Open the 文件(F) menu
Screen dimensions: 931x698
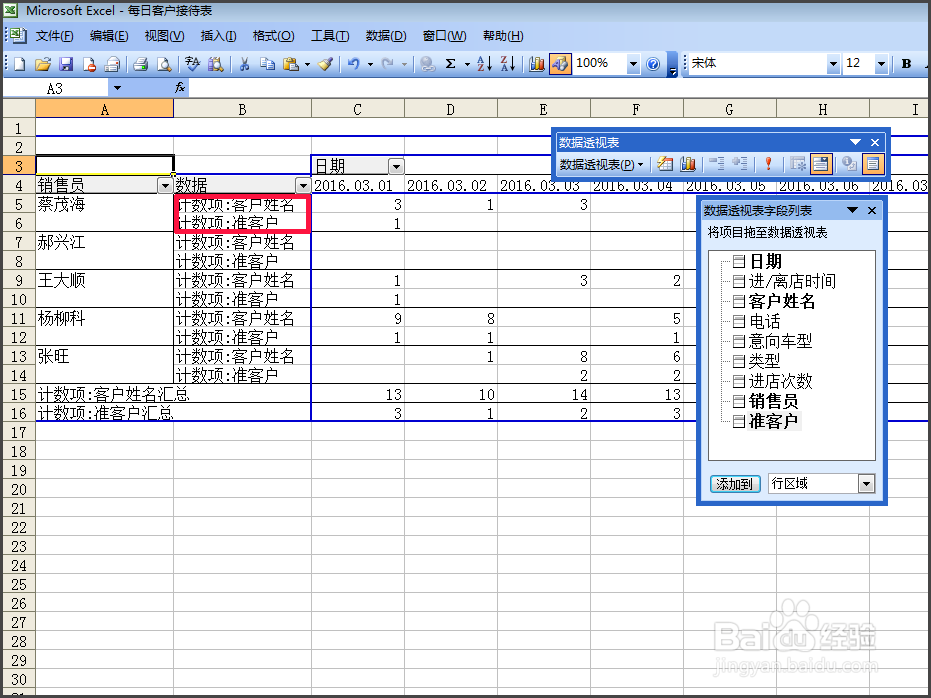(54, 36)
